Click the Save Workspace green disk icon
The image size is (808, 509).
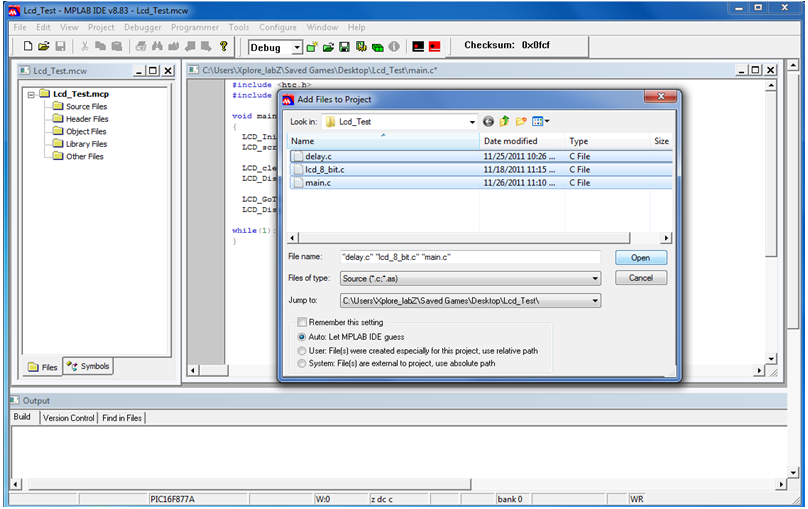pos(344,47)
